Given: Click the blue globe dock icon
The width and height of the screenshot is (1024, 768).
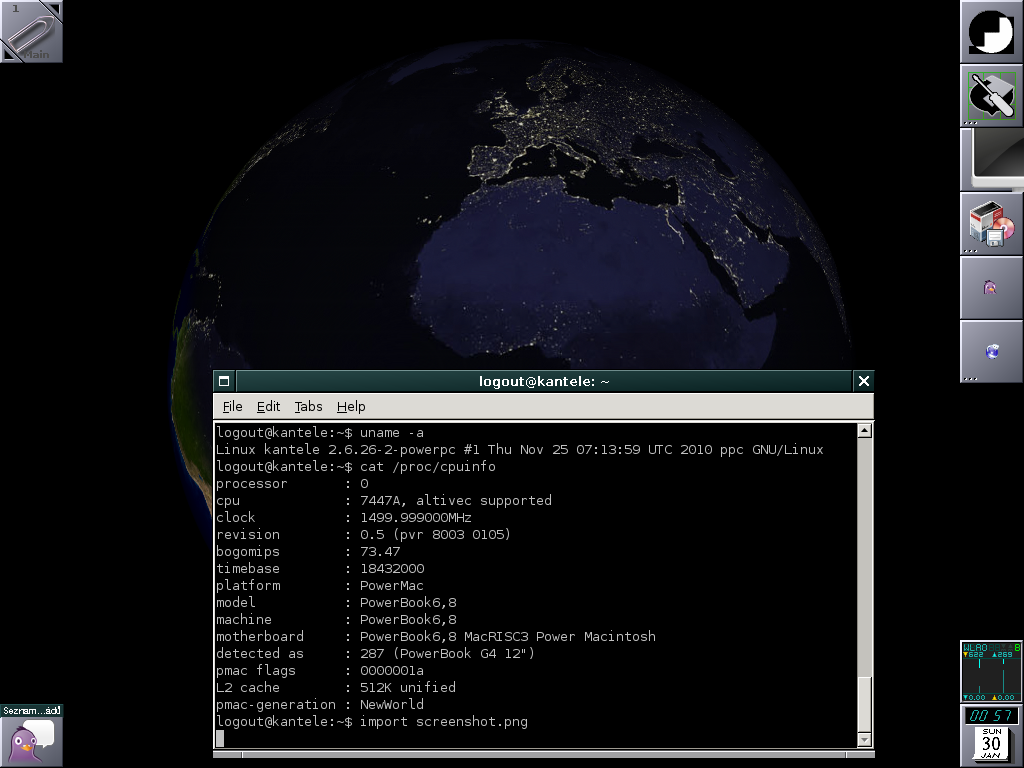Looking at the screenshot, I should click(x=991, y=351).
